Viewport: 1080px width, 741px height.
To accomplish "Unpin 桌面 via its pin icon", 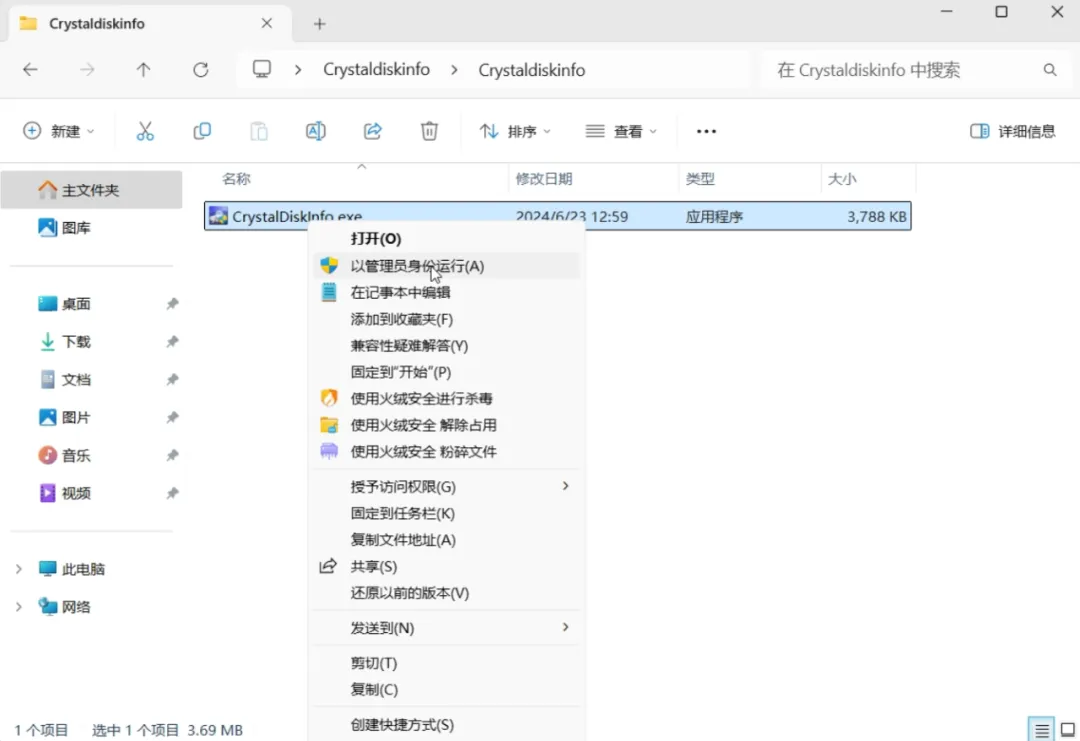I will (x=172, y=304).
